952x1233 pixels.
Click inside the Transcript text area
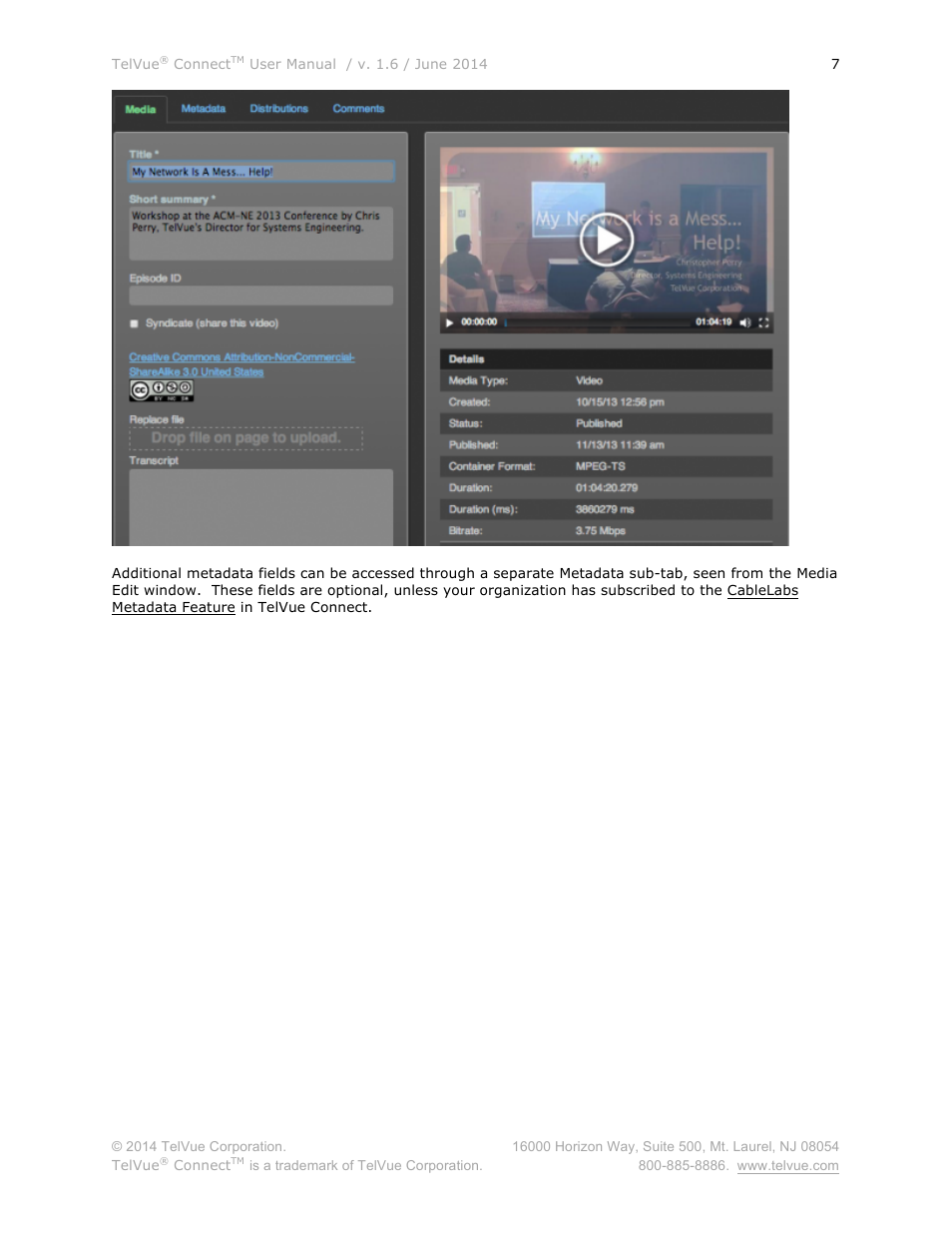(x=261, y=507)
